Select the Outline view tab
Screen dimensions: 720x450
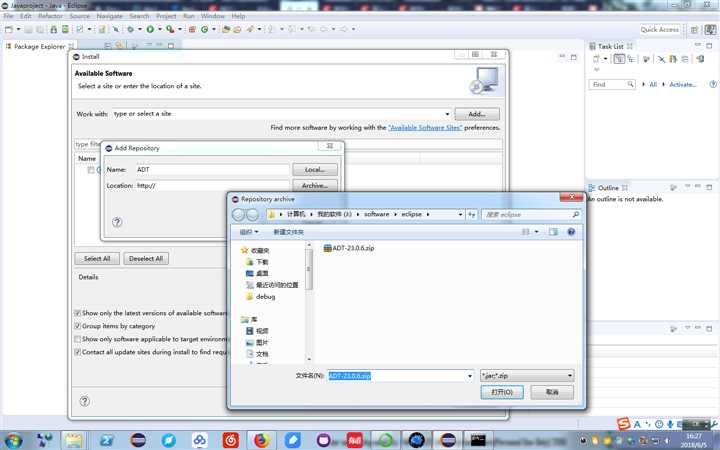608,188
